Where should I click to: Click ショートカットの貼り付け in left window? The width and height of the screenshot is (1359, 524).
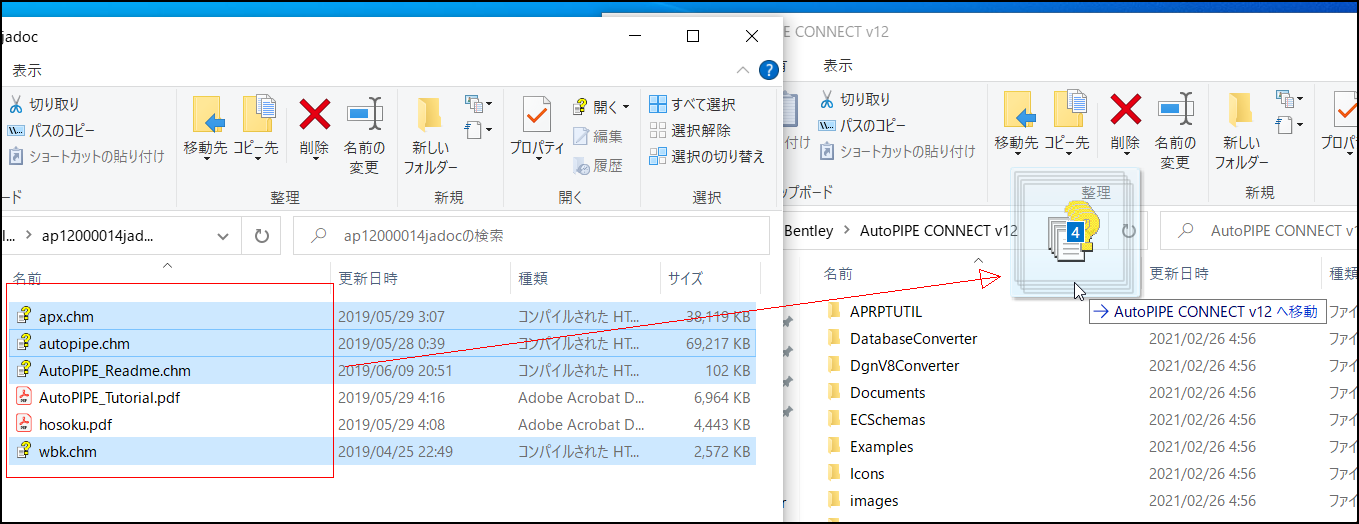[x=85, y=156]
